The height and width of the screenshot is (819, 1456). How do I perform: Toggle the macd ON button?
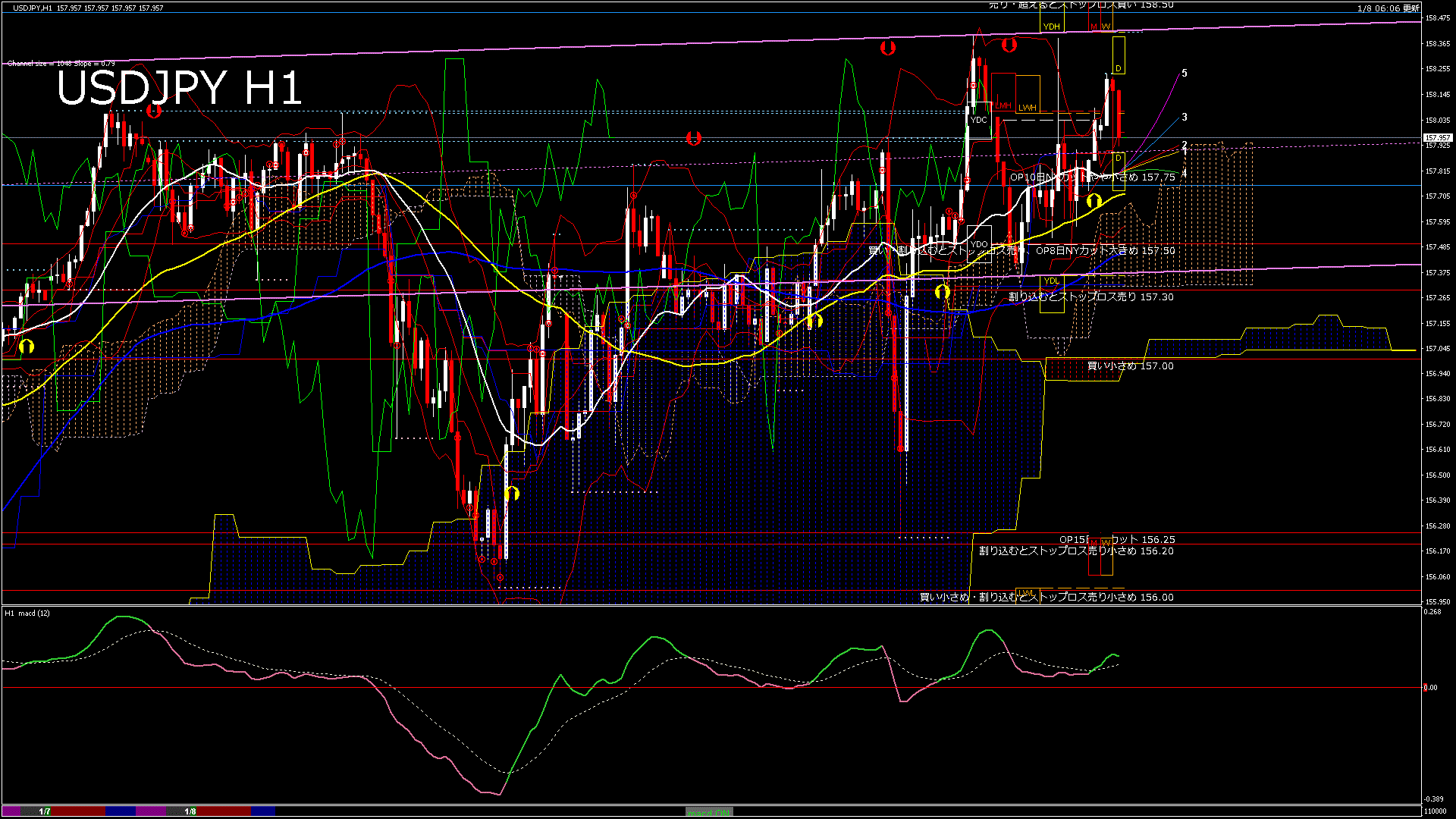[709, 811]
